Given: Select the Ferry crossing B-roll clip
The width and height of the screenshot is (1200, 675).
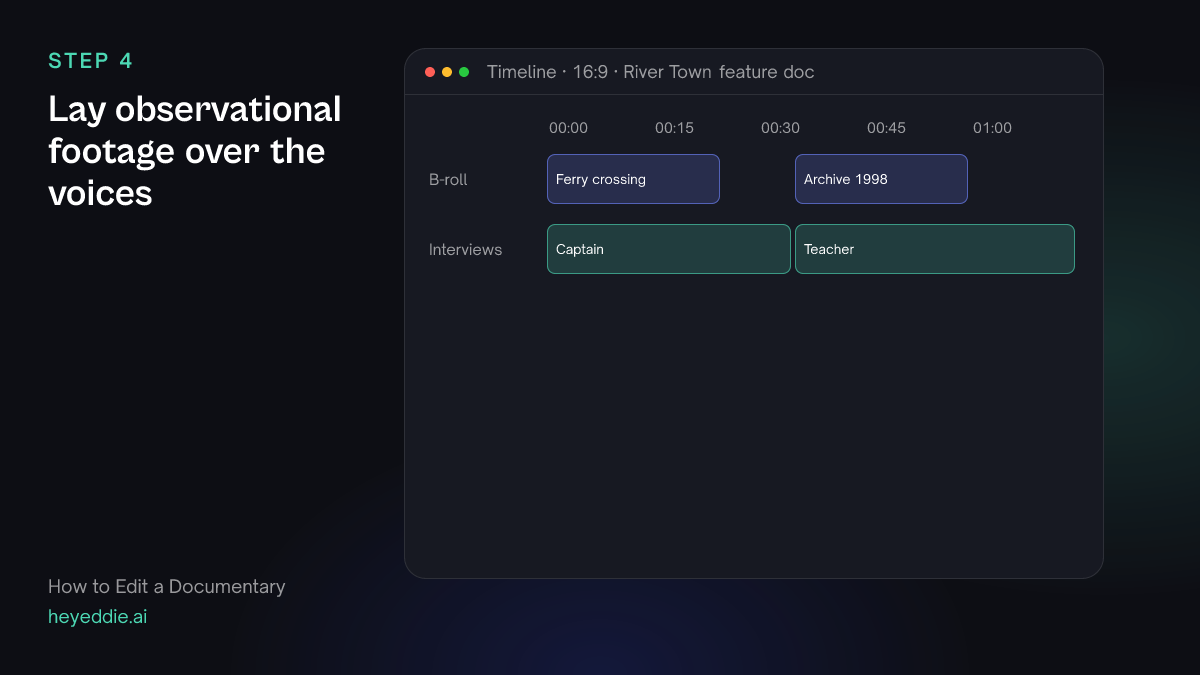Looking at the screenshot, I should (x=633, y=179).
